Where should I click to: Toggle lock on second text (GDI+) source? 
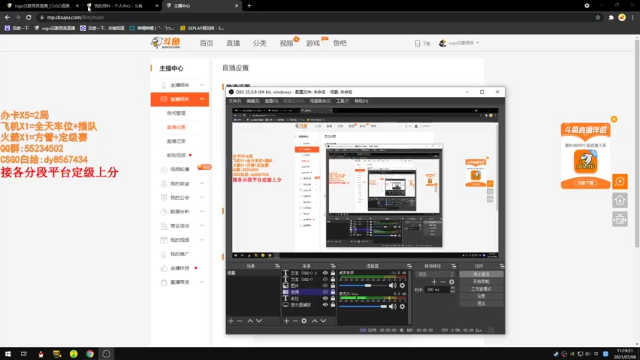(333, 279)
